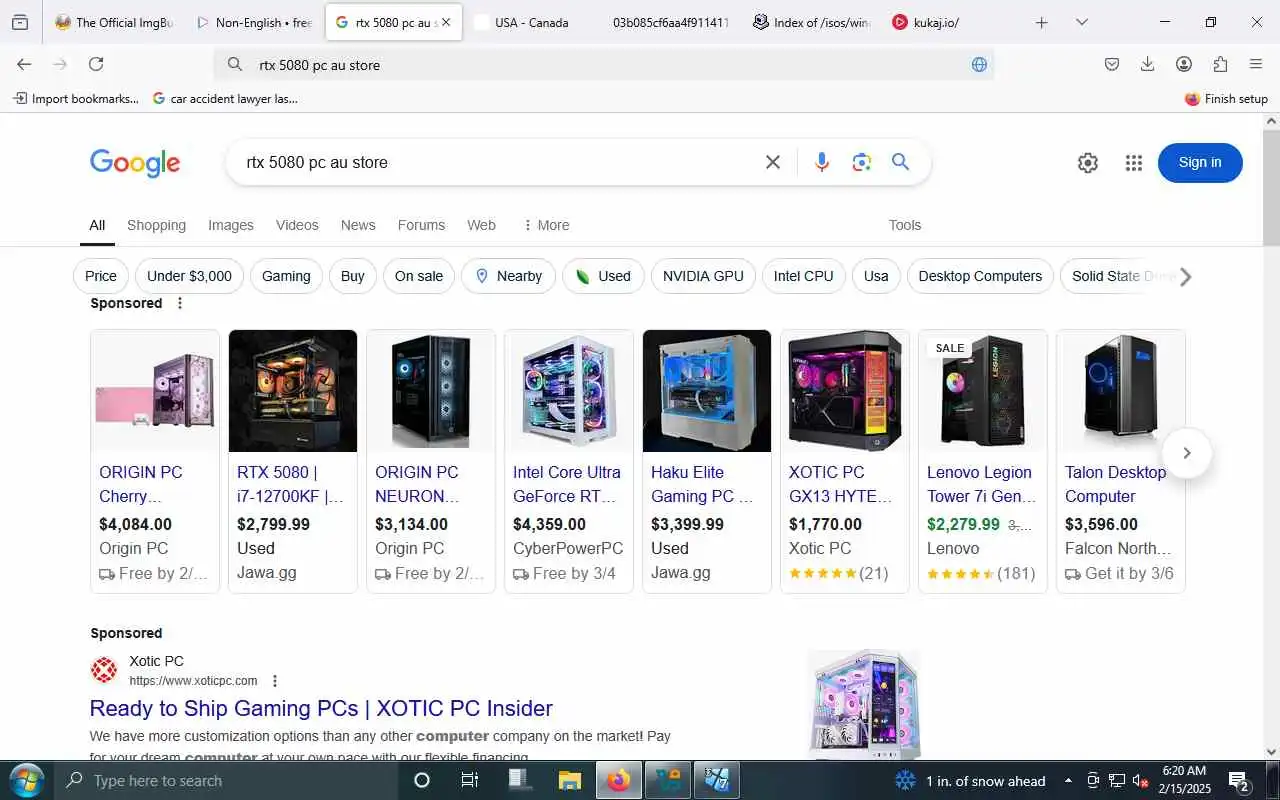The image size is (1280, 800).
Task: Expand the More search categories menu
Action: tap(546, 225)
